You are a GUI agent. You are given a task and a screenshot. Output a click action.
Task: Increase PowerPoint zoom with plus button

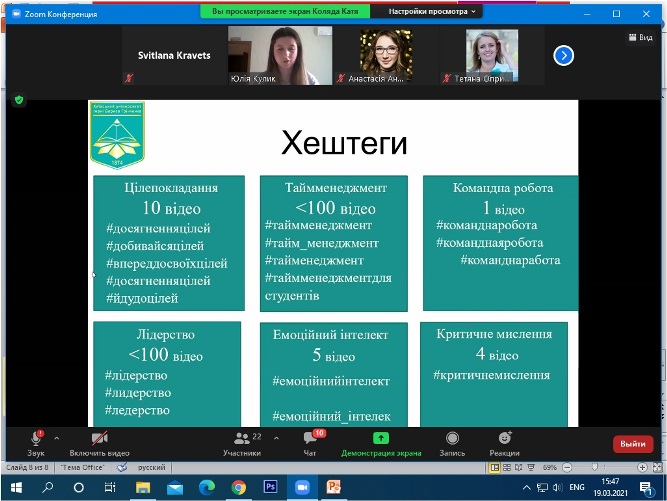pyautogui.click(x=642, y=467)
